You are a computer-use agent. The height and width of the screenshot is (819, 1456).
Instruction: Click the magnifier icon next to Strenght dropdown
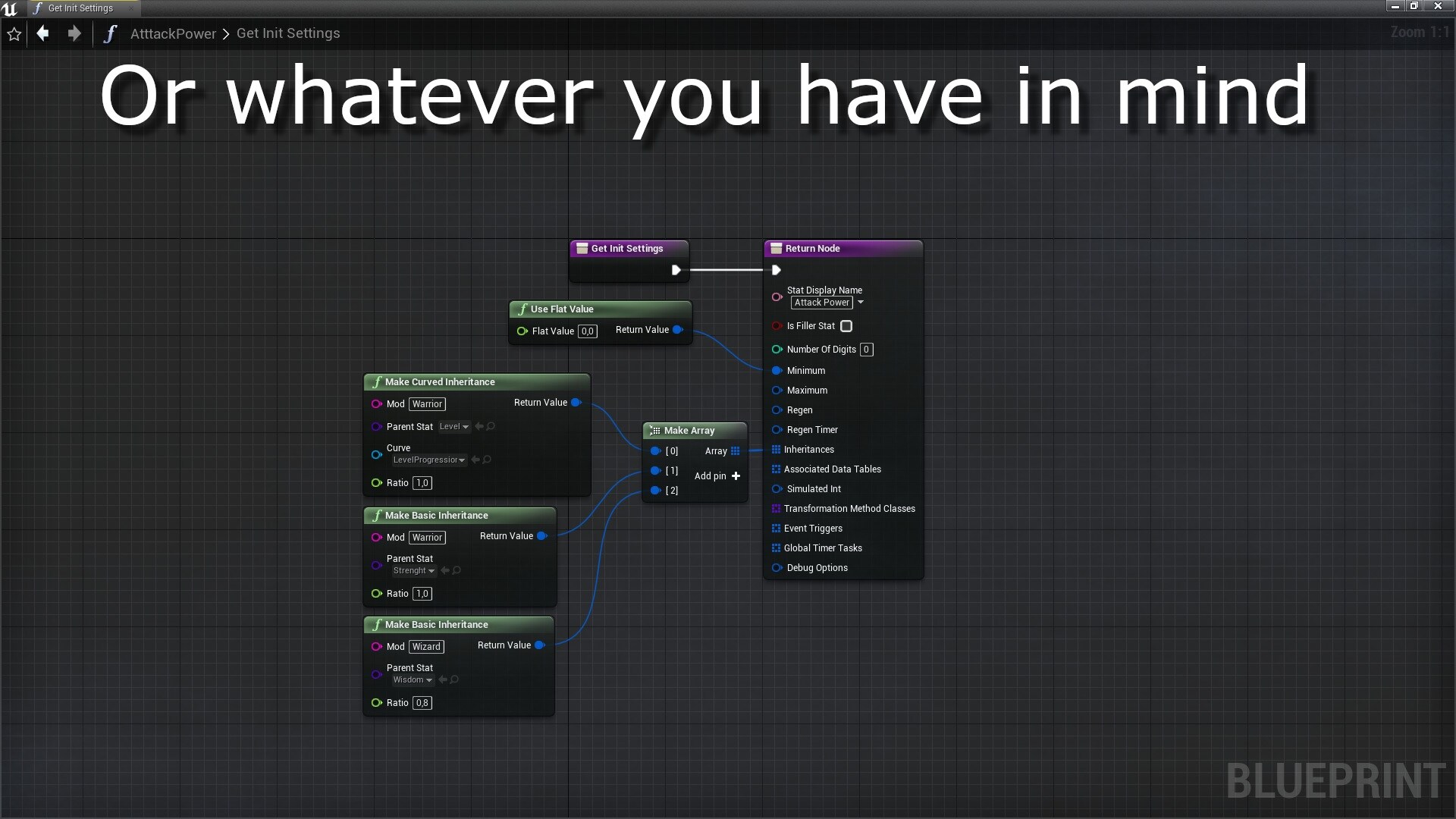(x=457, y=570)
